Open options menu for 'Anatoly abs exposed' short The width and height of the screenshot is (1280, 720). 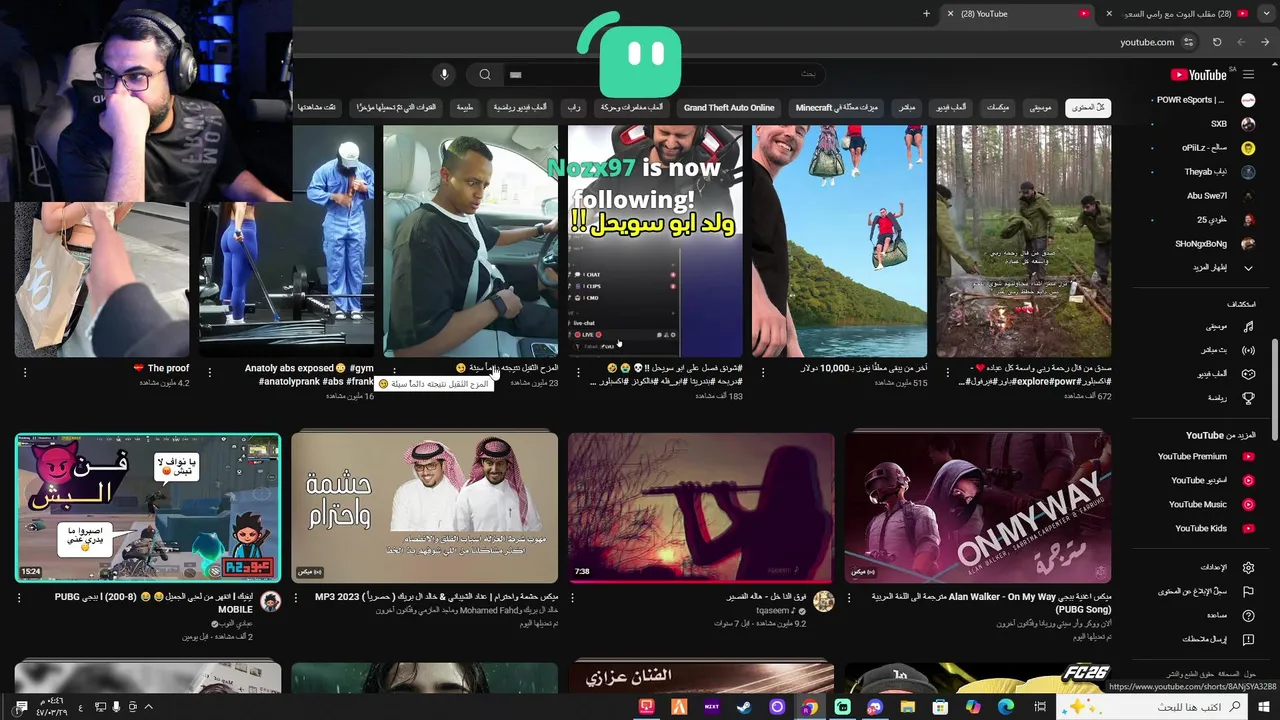click(209, 372)
